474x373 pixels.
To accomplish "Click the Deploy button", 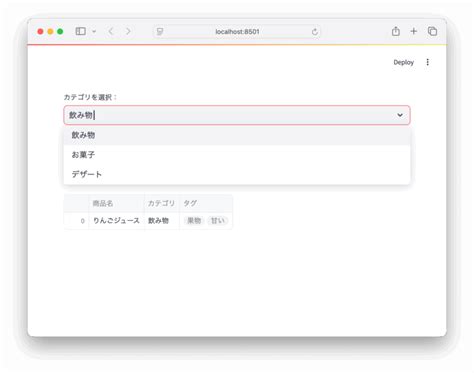I will click(x=403, y=62).
